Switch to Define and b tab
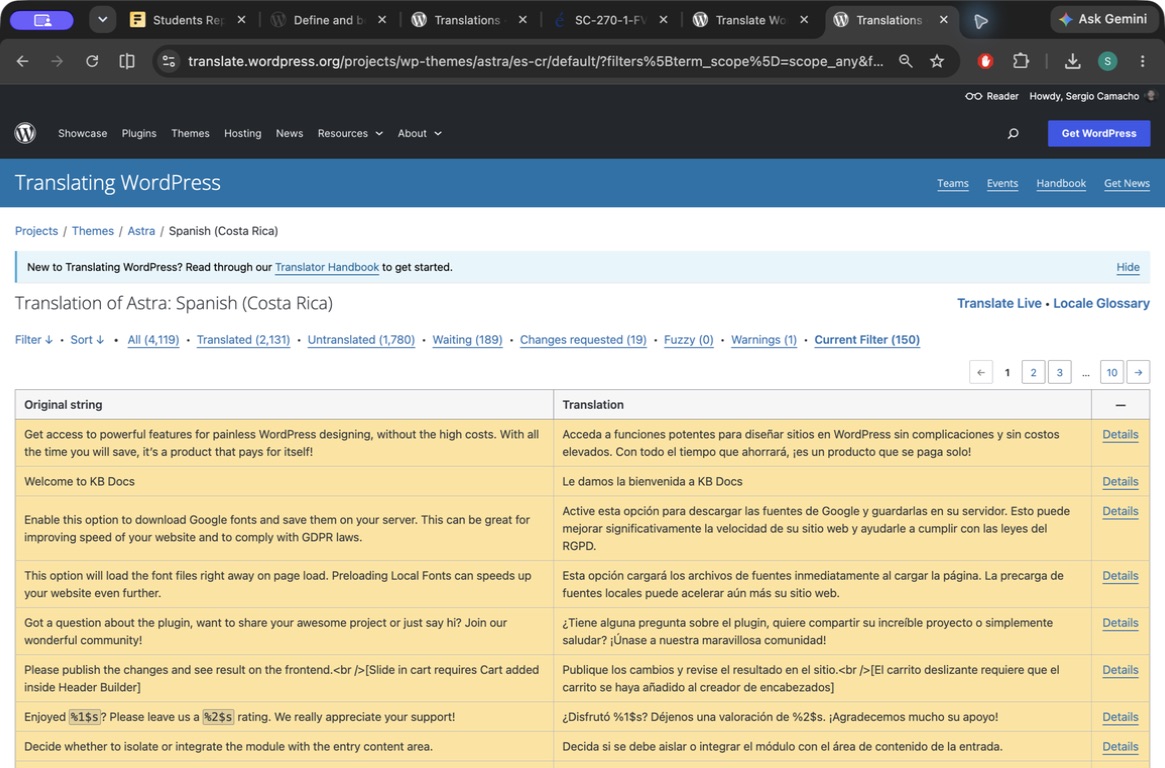This screenshot has height=768, width=1165. (x=327, y=20)
